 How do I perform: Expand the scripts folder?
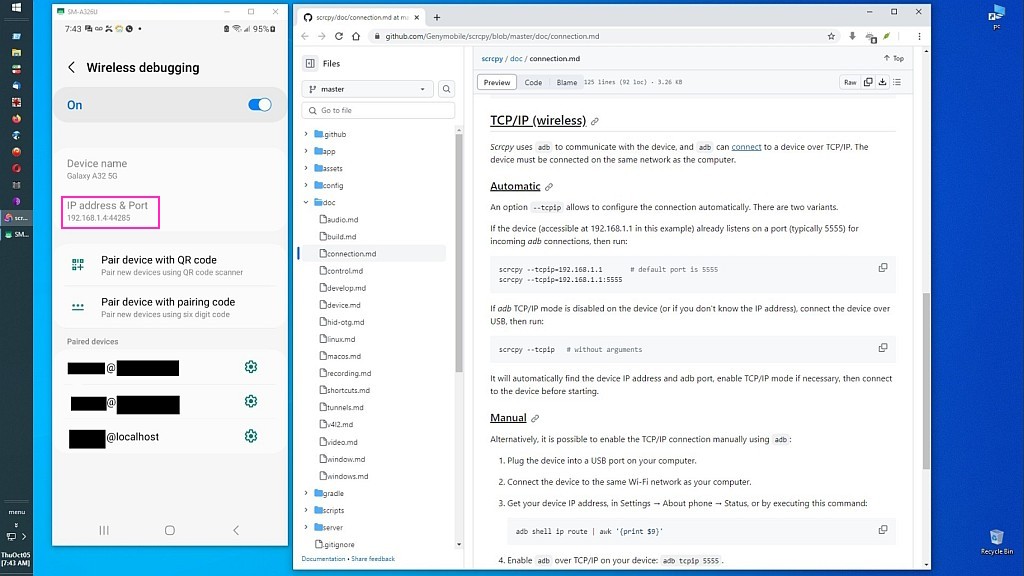pyautogui.click(x=306, y=510)
